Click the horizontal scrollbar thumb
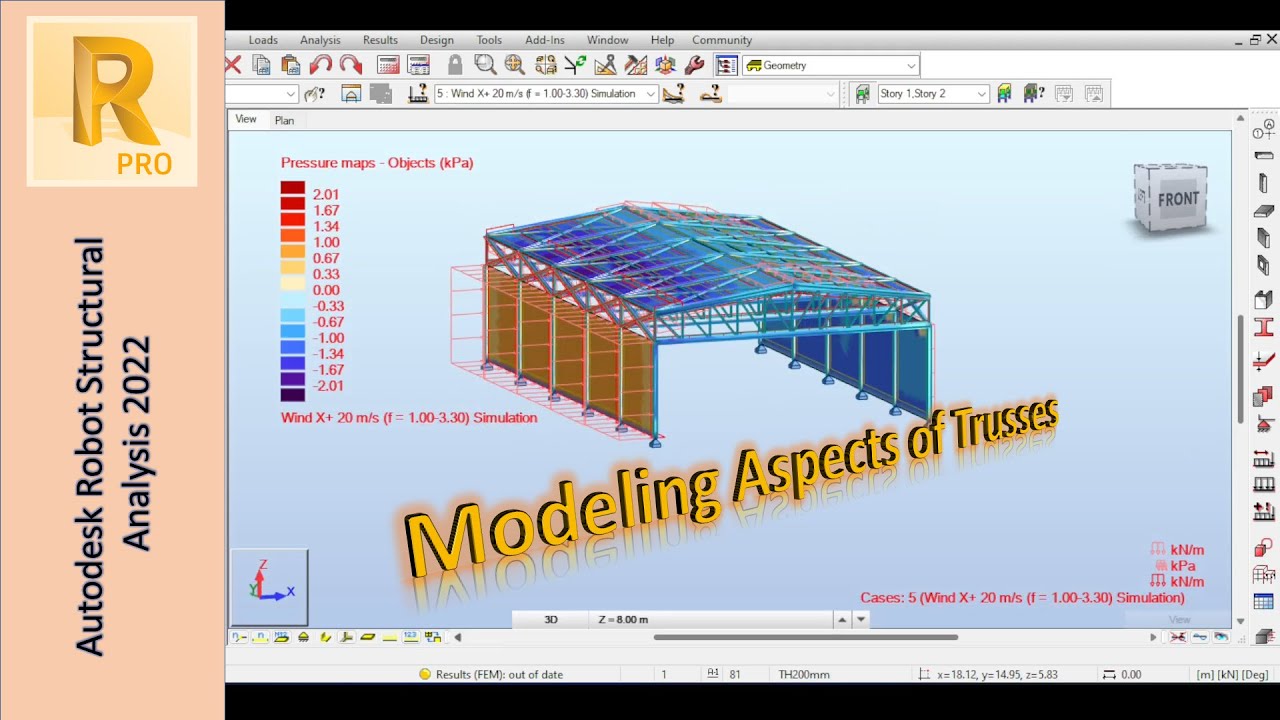The height and width of the screenshot is (720, 1280). tap(806, 637)
